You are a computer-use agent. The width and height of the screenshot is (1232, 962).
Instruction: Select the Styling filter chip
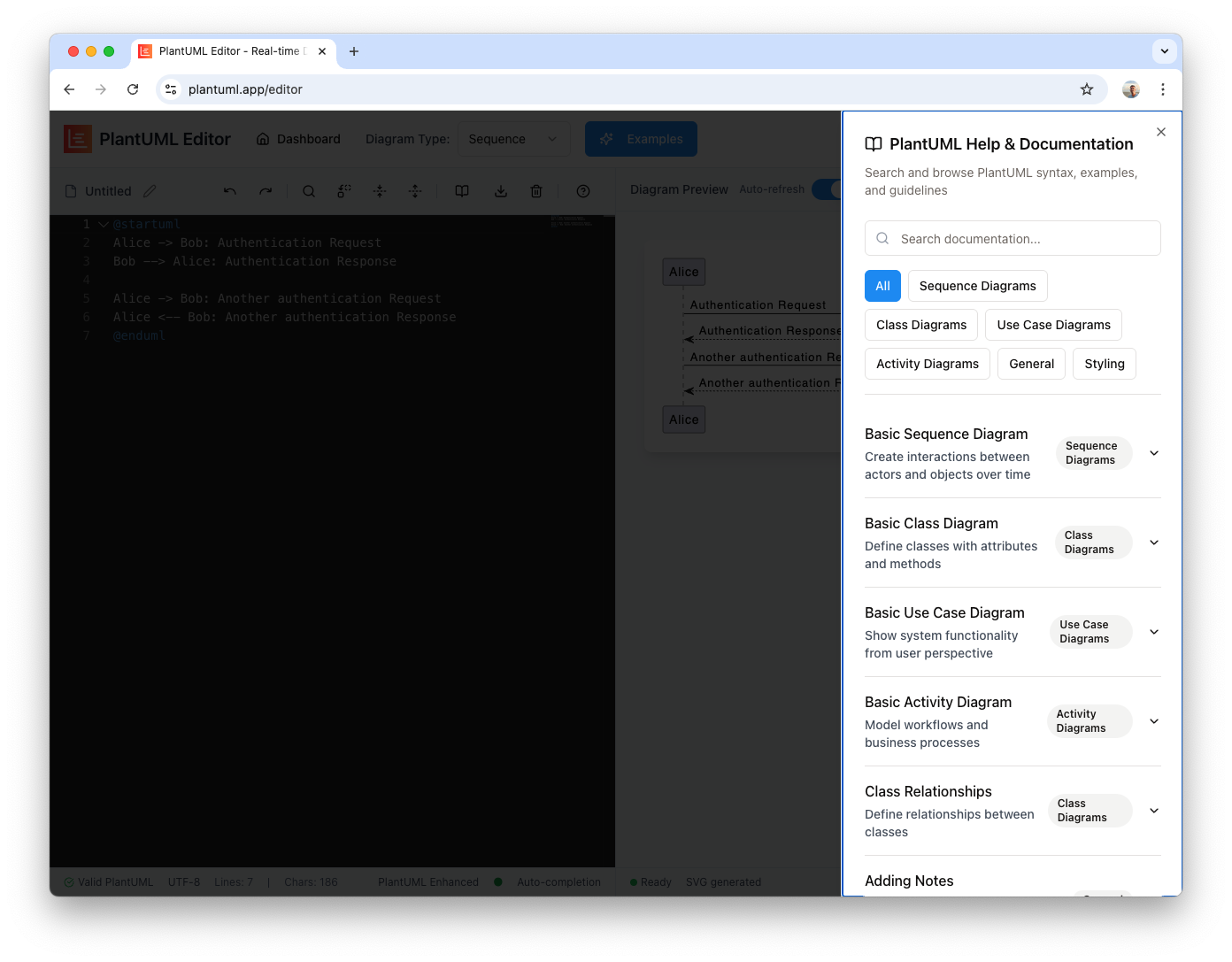(x=1105, y=364)
